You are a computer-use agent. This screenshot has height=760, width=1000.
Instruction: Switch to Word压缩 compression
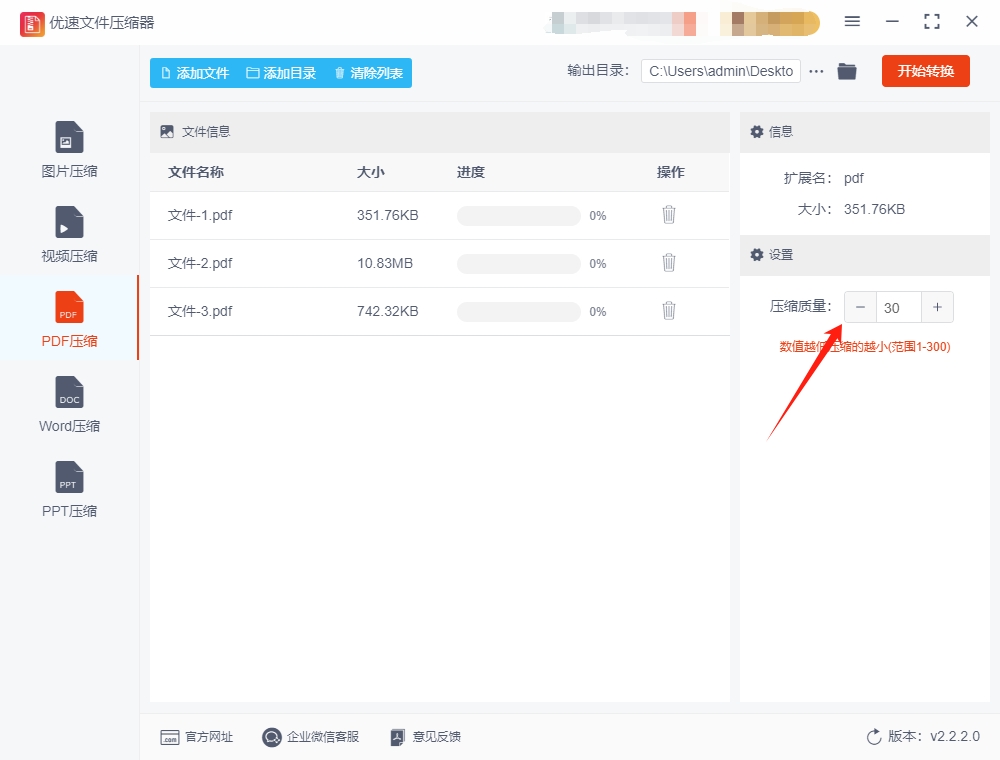69,404
